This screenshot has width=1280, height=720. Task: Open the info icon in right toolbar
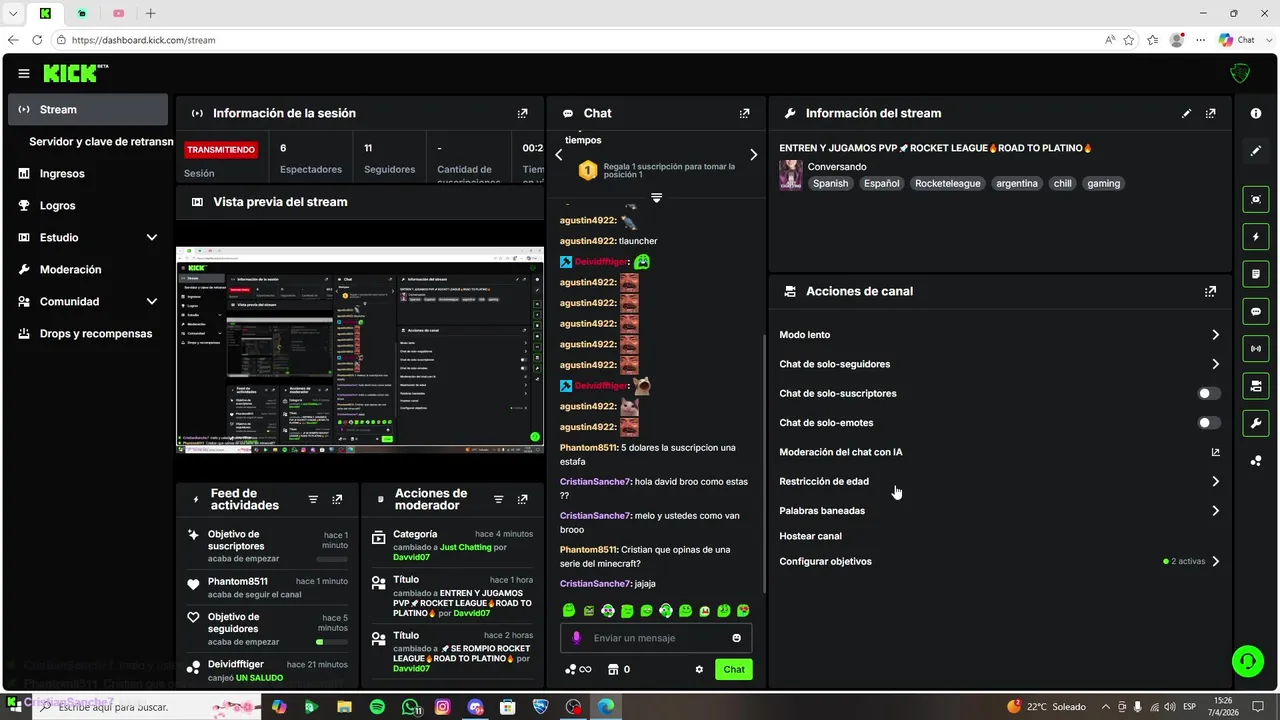click(x=1256, y=114)
